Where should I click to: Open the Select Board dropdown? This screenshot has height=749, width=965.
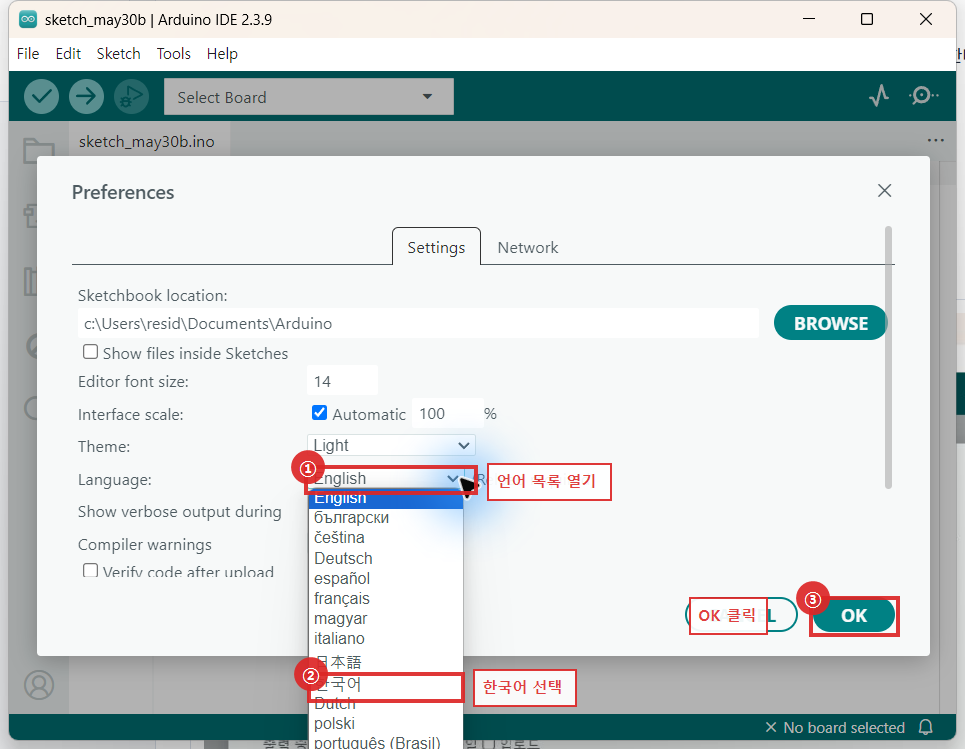click(309, 97)
